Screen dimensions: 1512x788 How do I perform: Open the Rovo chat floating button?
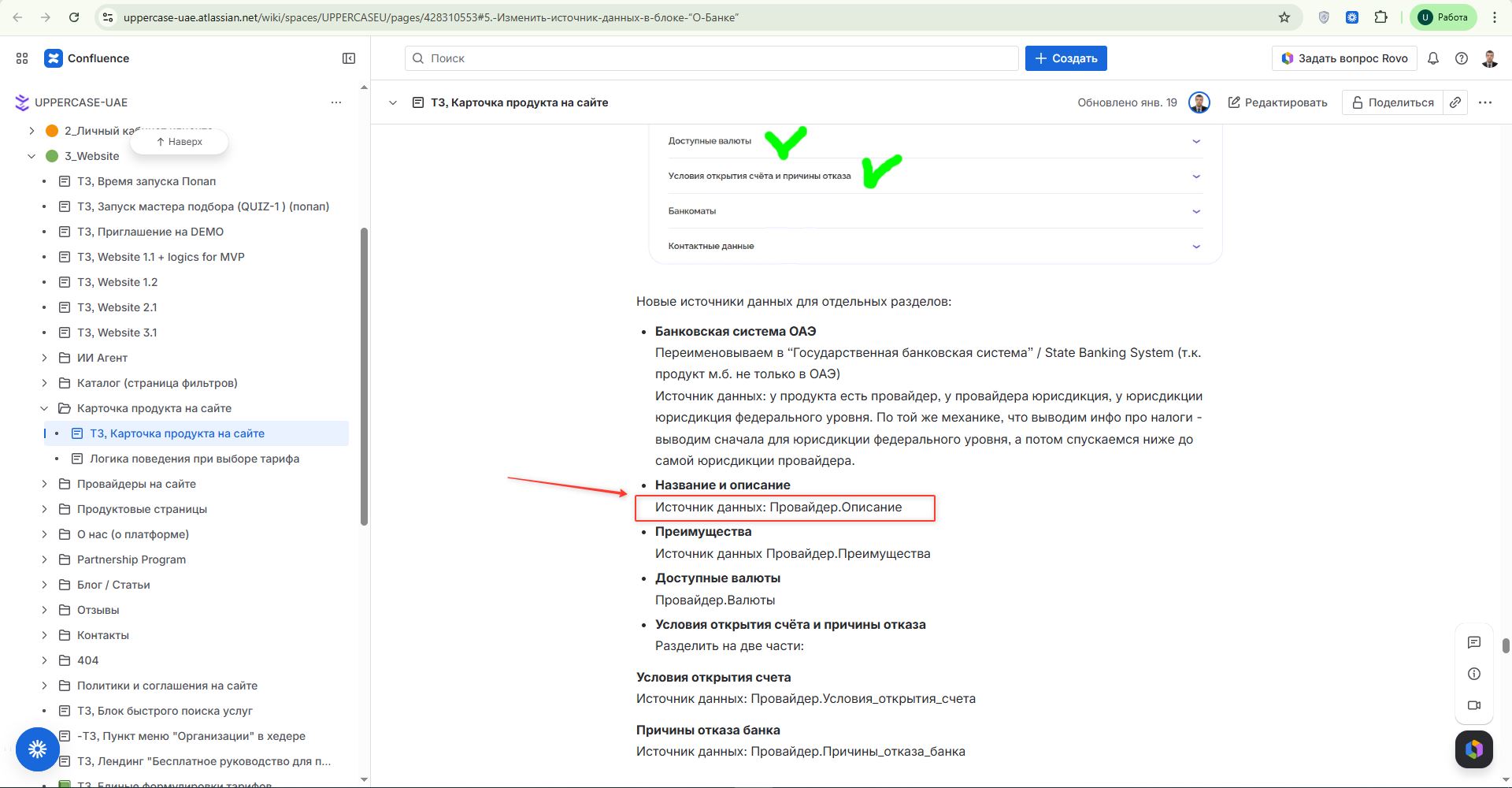[x=1474, y=749]
